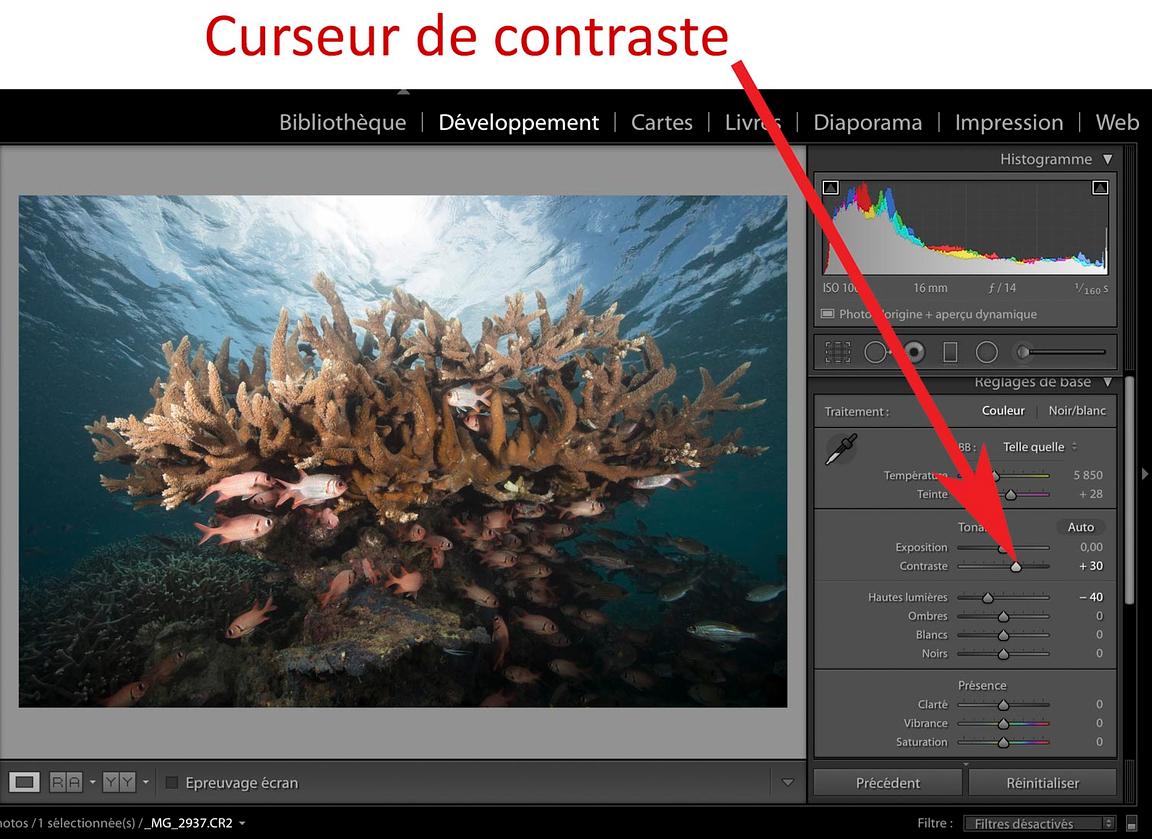Click the ƒ / 14 aperture text
Viewport: 1152px width, 839px height.
[1002, 288]
